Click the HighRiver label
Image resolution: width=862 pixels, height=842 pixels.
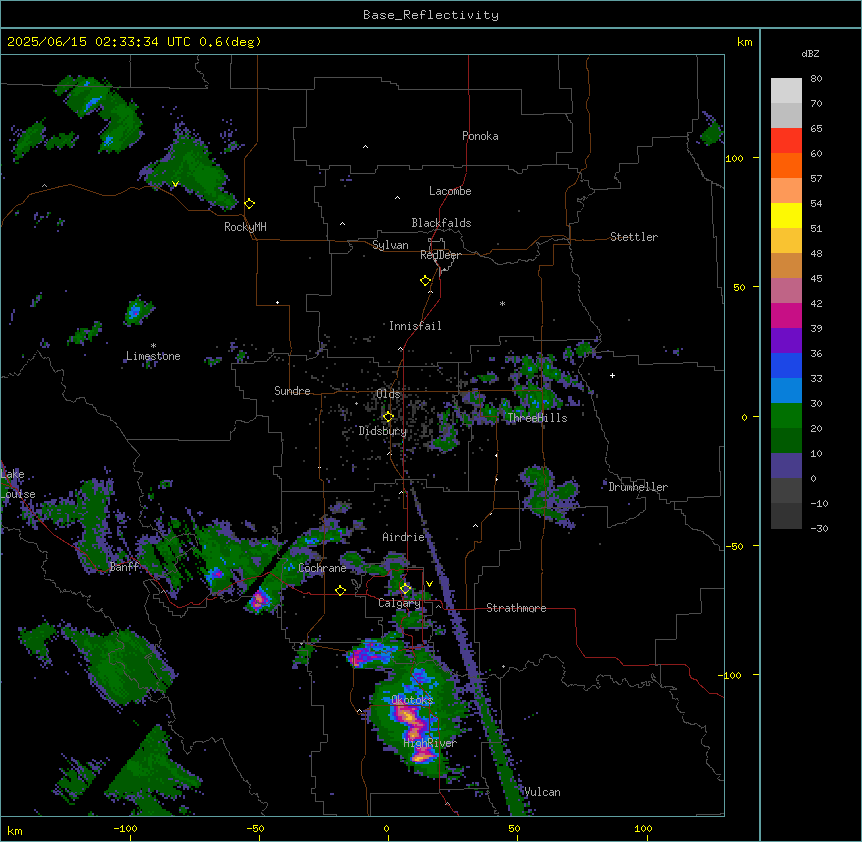(430, 743)
